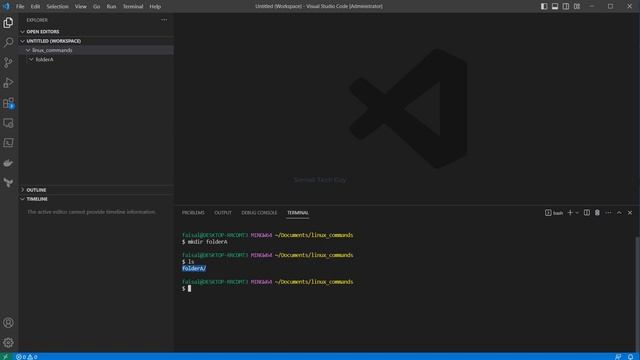This screenshot has width=640, height=360.
Task: Open the Manage gear icon
Action: point(8,342)
